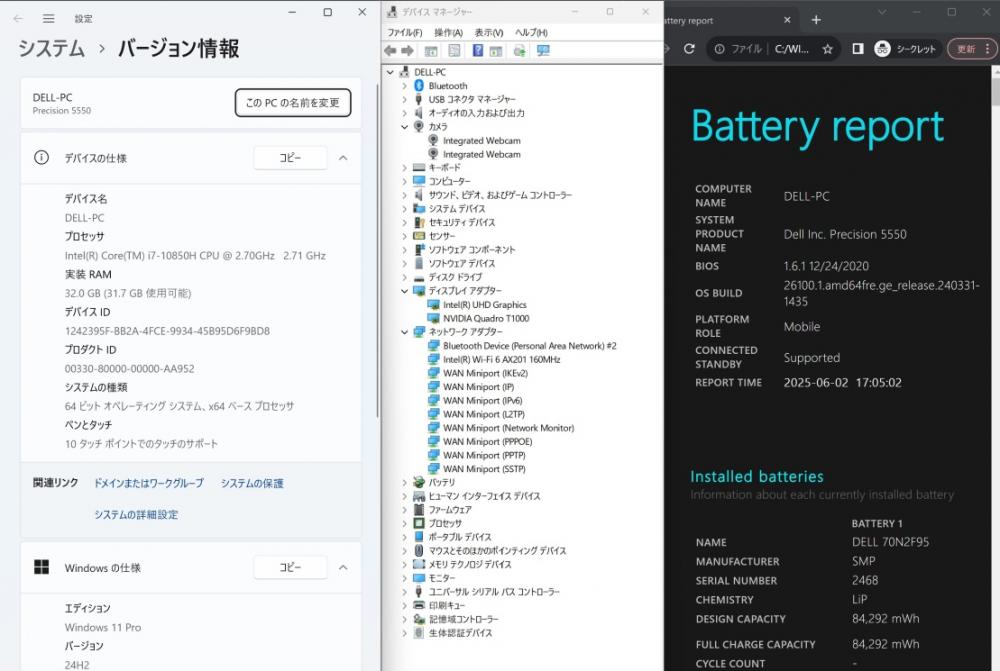Viewport: 1000px width, 671px height.
Task: Click the プロセッサ category icon in Device Manager
Action: pos(419,523)
